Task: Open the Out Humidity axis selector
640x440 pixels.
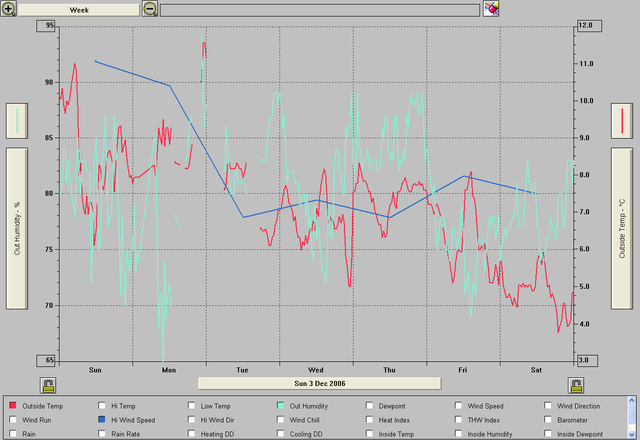Action: click(17, 228)
